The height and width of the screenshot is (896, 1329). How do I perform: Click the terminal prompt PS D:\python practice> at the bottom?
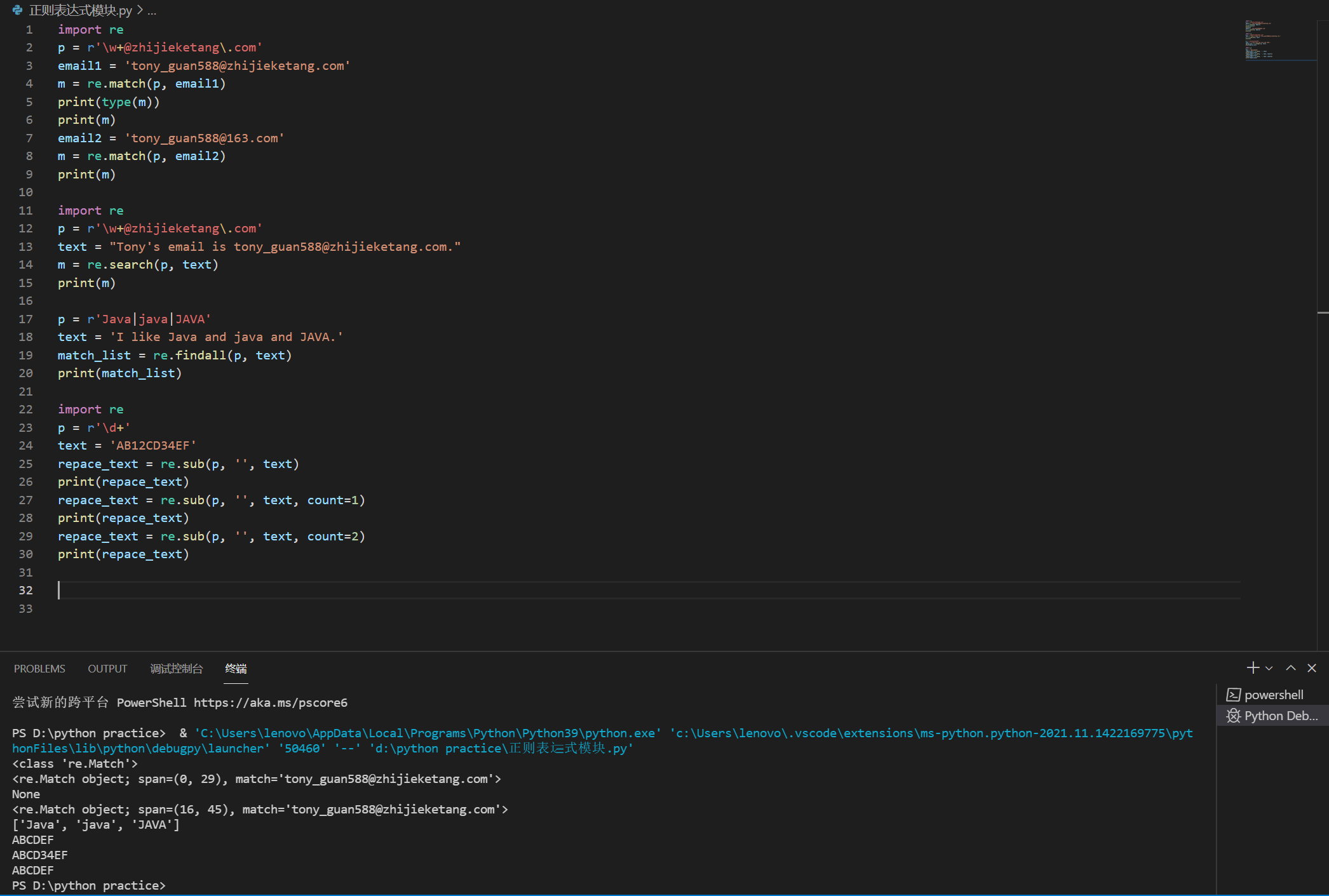click(x=89, y=885)
